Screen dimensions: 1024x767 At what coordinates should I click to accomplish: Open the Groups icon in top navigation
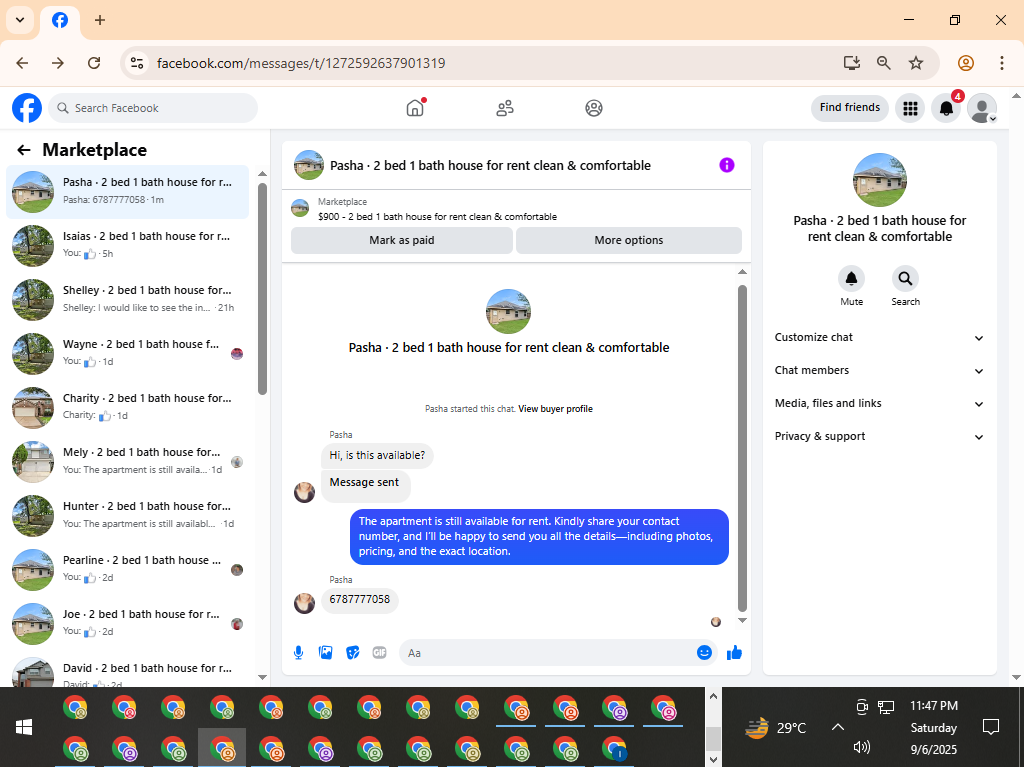594,108
